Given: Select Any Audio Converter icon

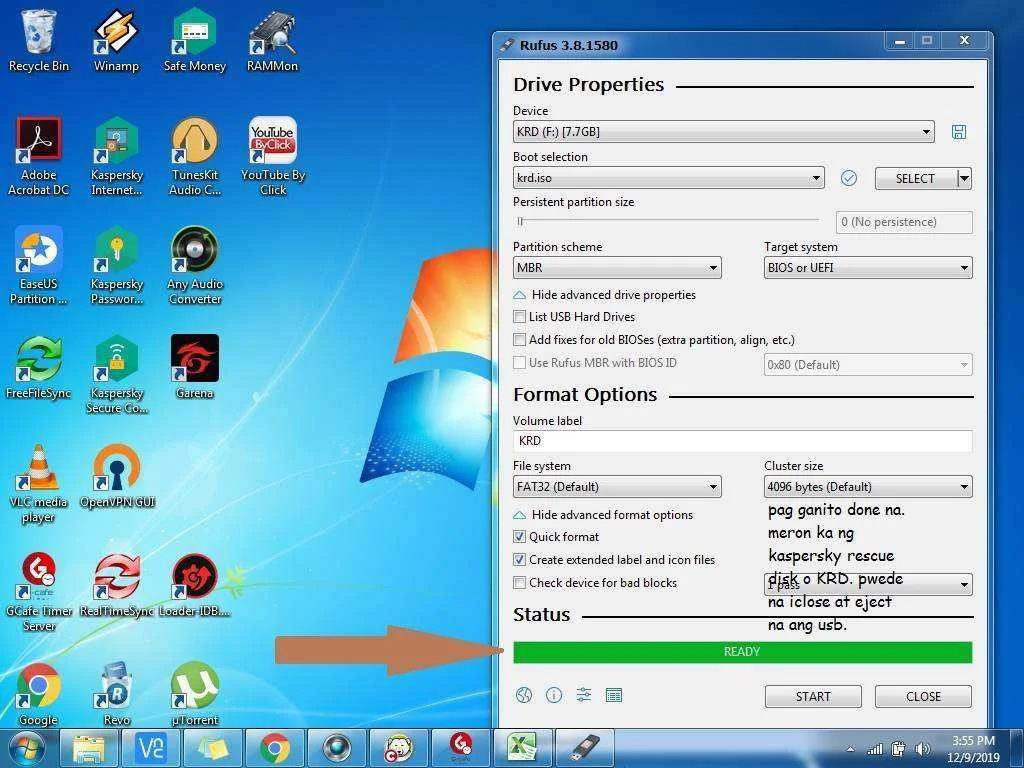Looking at the screenshot, I should [195, 266].
